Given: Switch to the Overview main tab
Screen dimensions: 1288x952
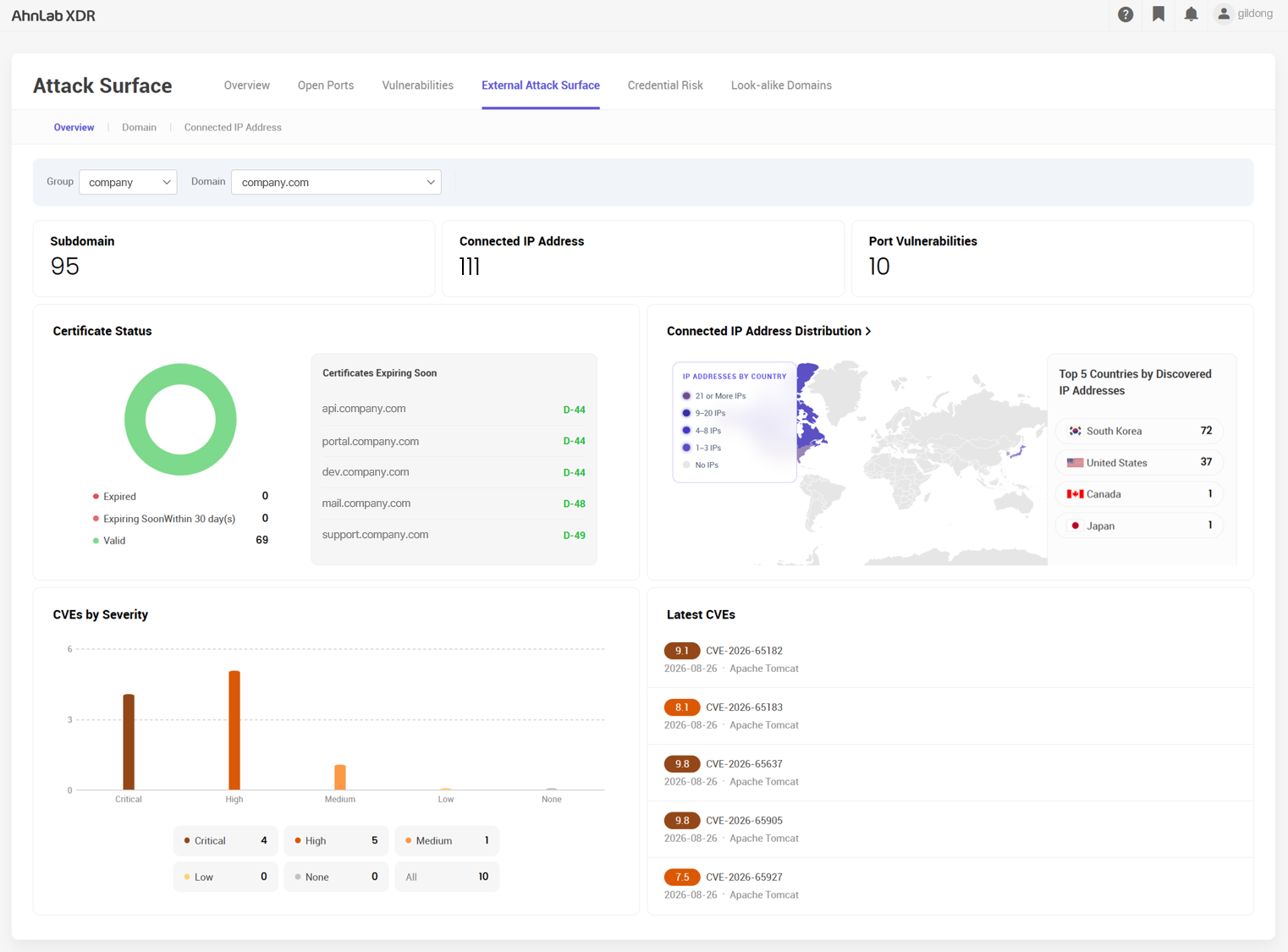Looking at the screenshot, I should point(246,85).
